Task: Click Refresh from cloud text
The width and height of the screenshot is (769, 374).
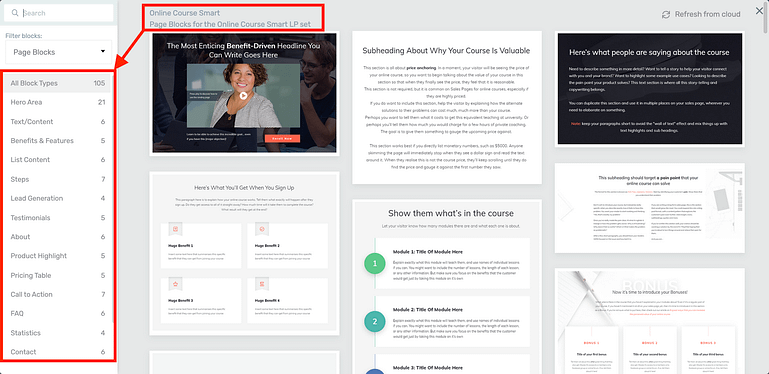Action: point(707,14)
